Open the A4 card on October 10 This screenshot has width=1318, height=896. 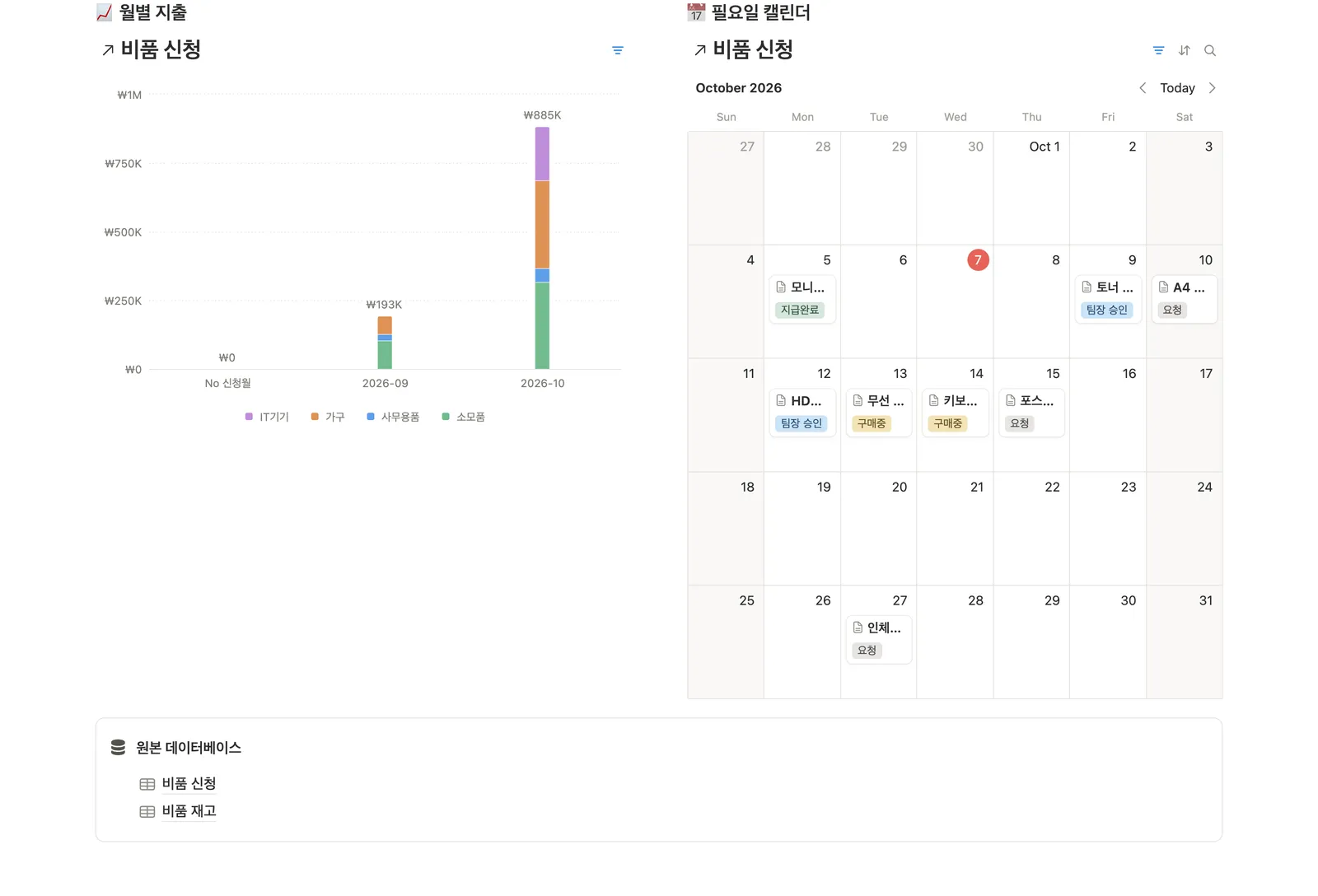[1185, 299]
